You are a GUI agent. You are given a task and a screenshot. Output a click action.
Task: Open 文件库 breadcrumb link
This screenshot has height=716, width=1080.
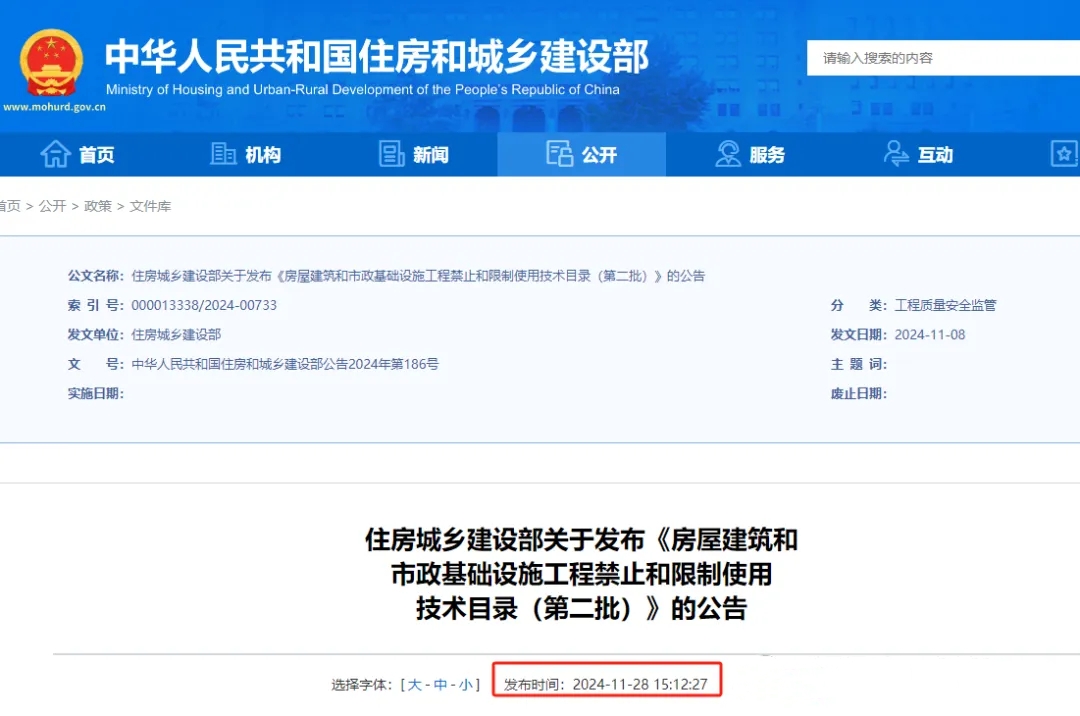click(150, 206)
